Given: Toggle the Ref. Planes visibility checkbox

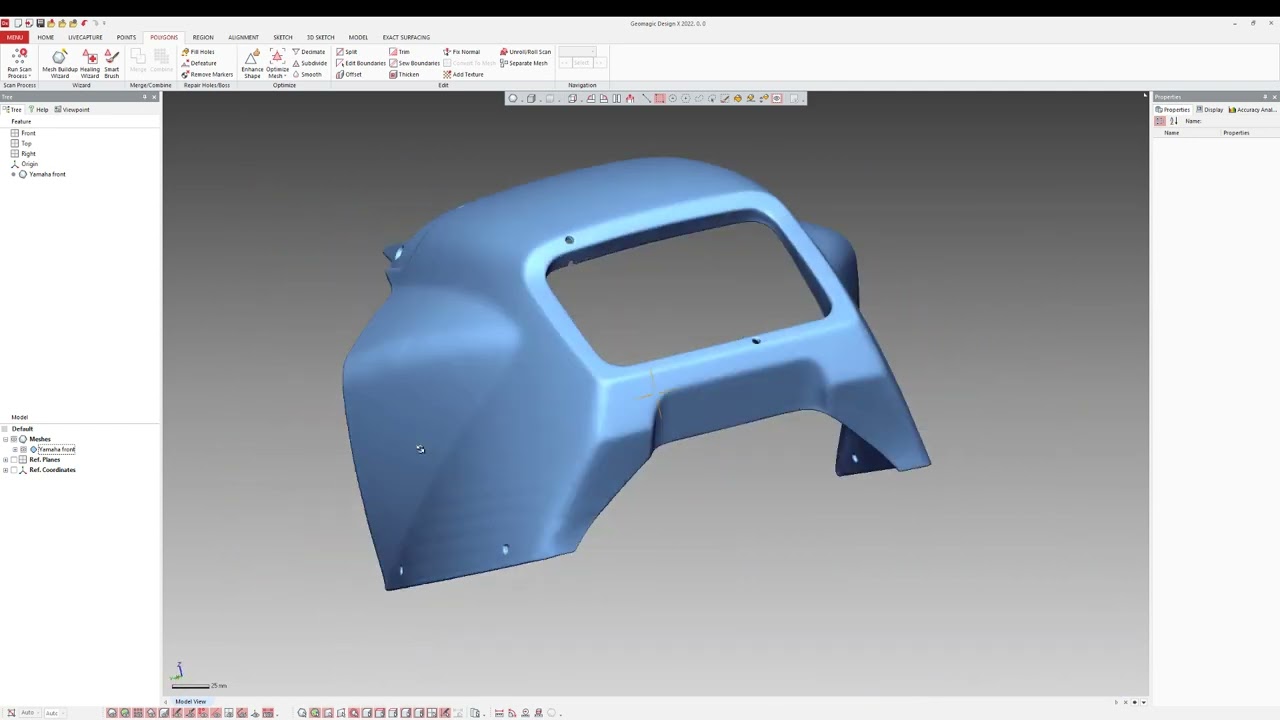Looking at the screenshot, I should point(14,459).
